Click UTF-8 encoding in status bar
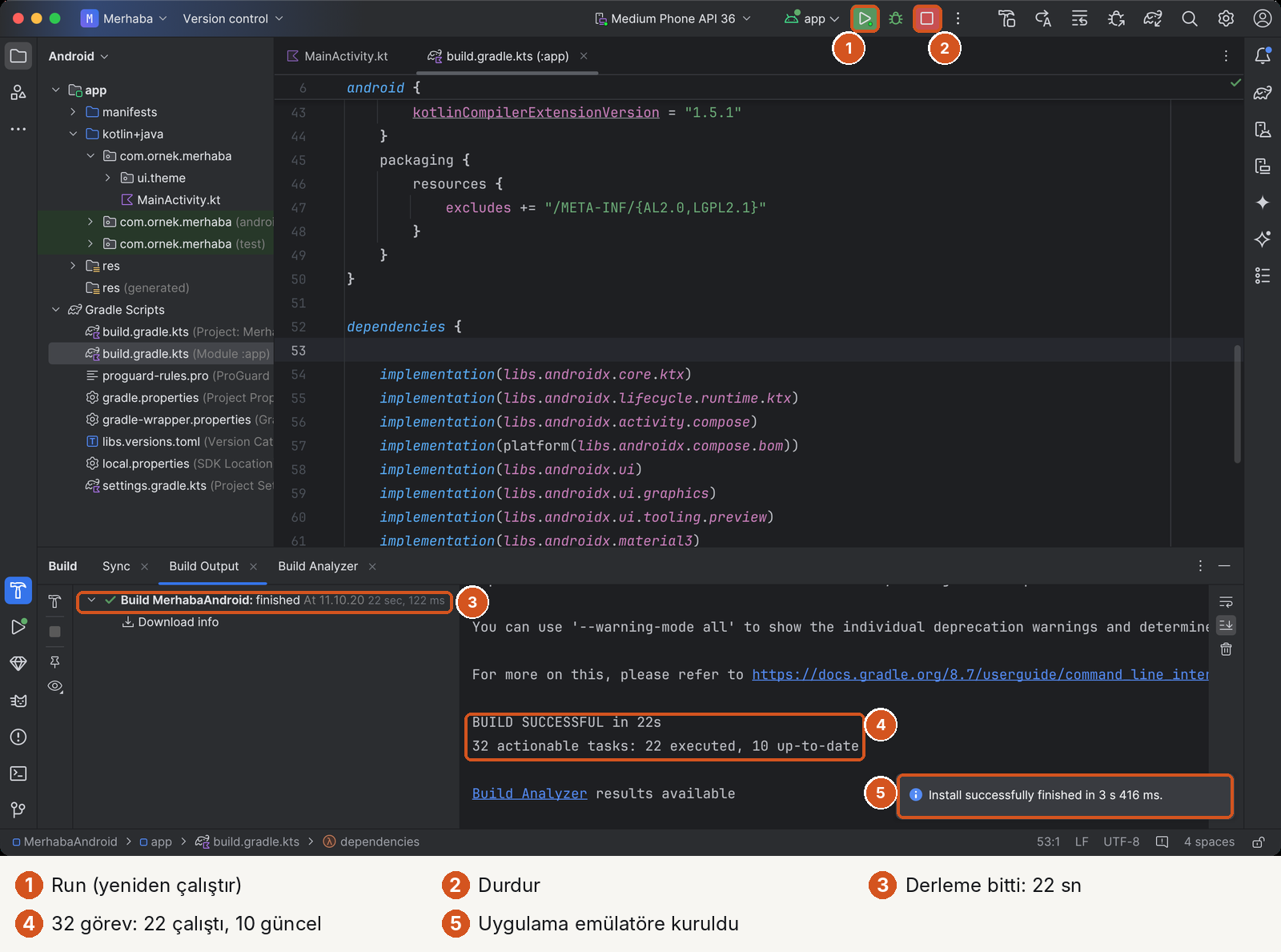Screen dimensions: 1281x952 [x=1121, y=842]
